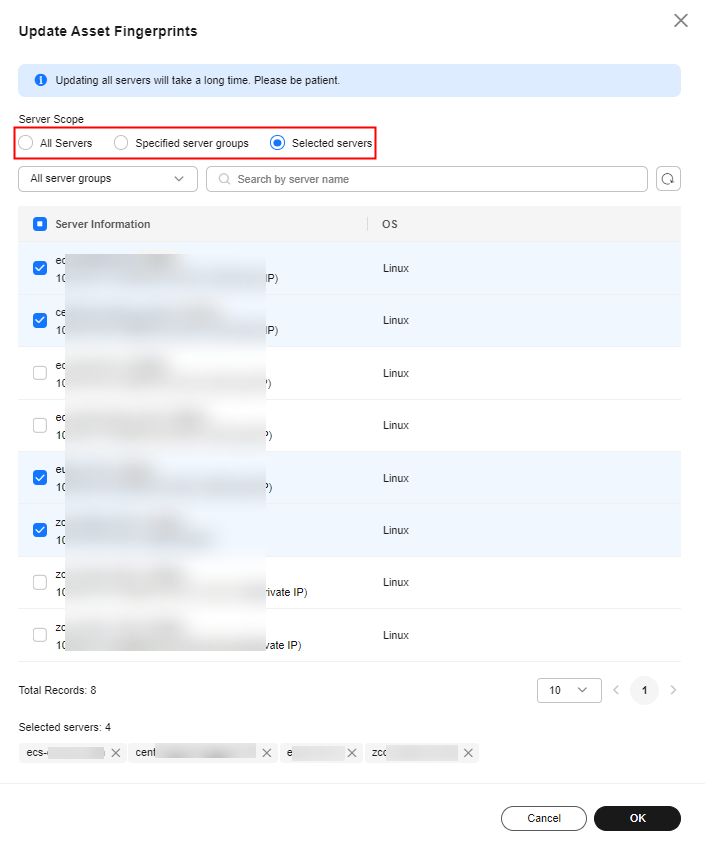Check the third server row checkbox
Viewport: 705px width, 843px height.
[x=40, y=373]
